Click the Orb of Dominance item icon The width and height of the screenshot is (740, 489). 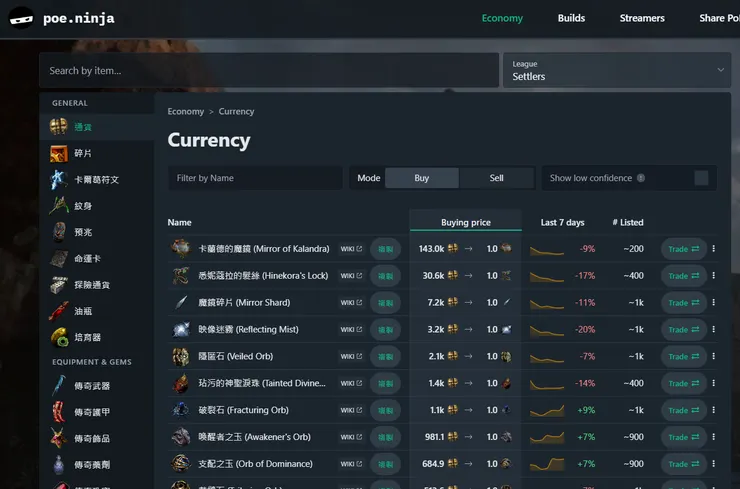pos(181,464)
